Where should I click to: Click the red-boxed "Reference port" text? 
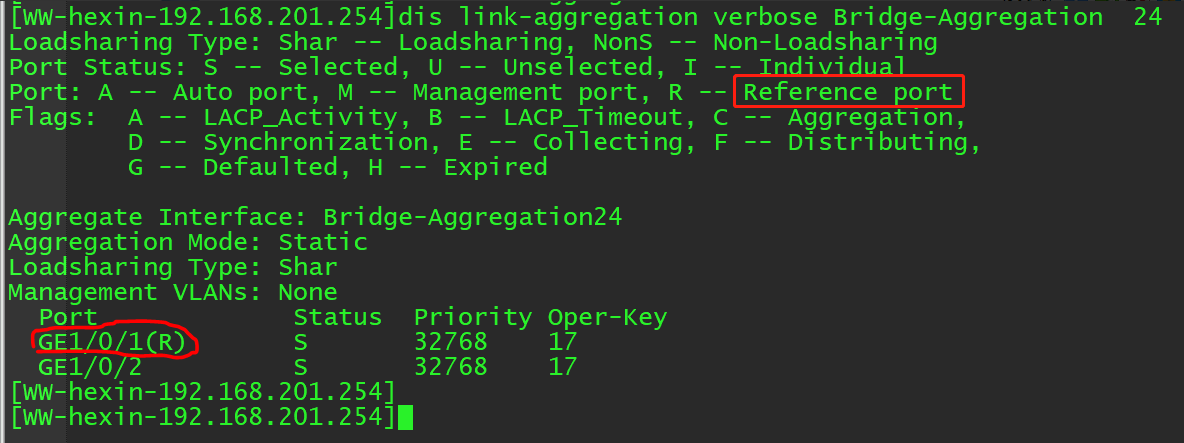[848, 93]
